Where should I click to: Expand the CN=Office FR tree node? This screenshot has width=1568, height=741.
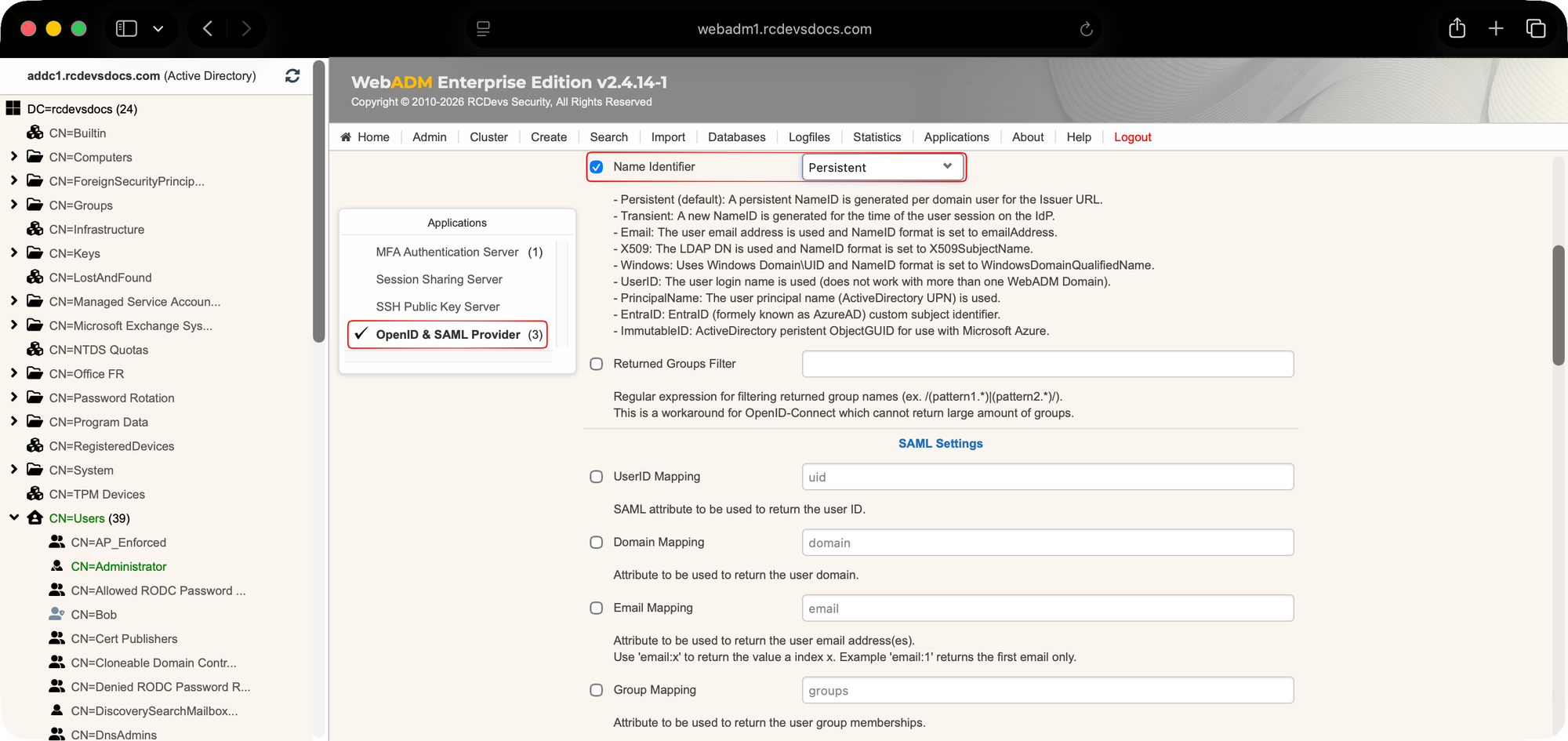[13, 373]
